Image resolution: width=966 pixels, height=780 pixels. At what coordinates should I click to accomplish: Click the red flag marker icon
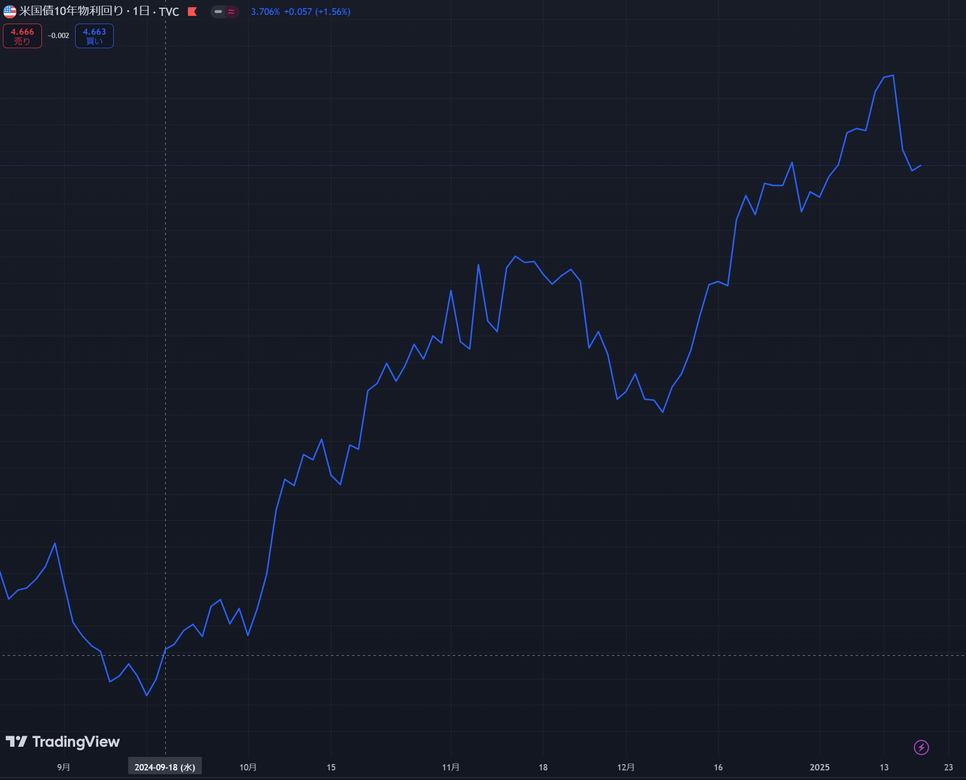(x=192, y=12)
